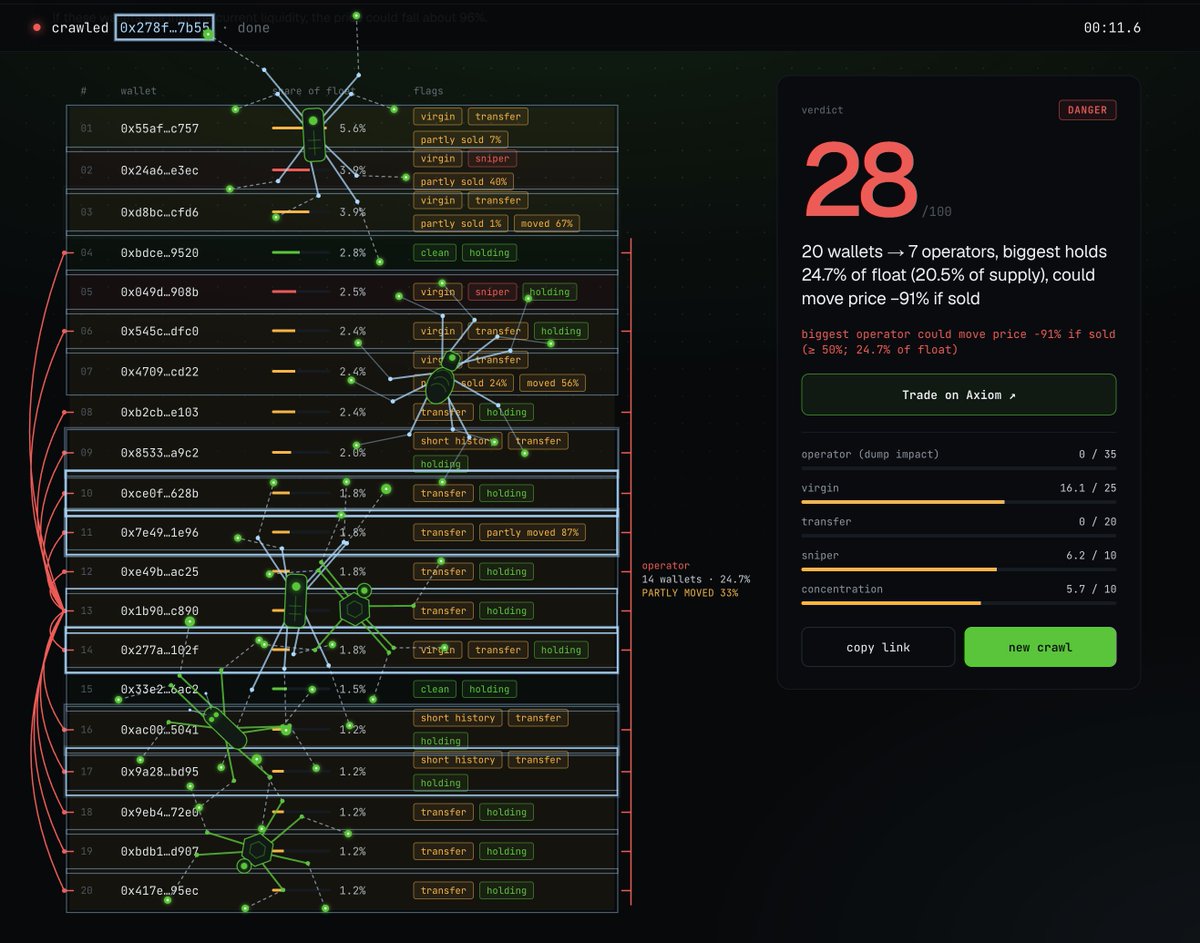Click the 00:11.6 elapsed timer
1200x943 pixels.
pyautogui.click(x=1112, y=28)
